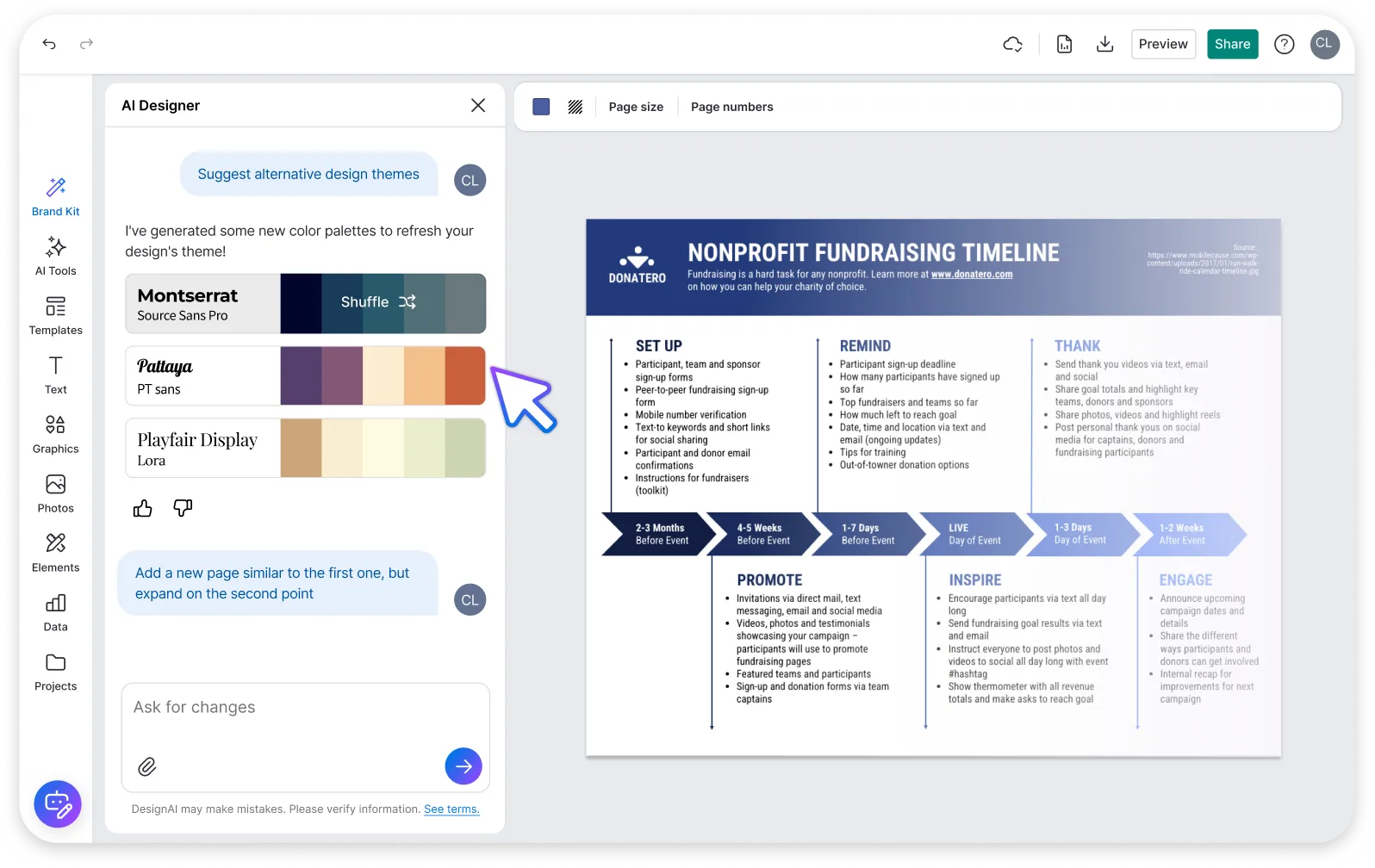The width and height of the screenshot is (1375, 868).
Task: Click the paperclip attach file icon
Action: coord(147,766)
